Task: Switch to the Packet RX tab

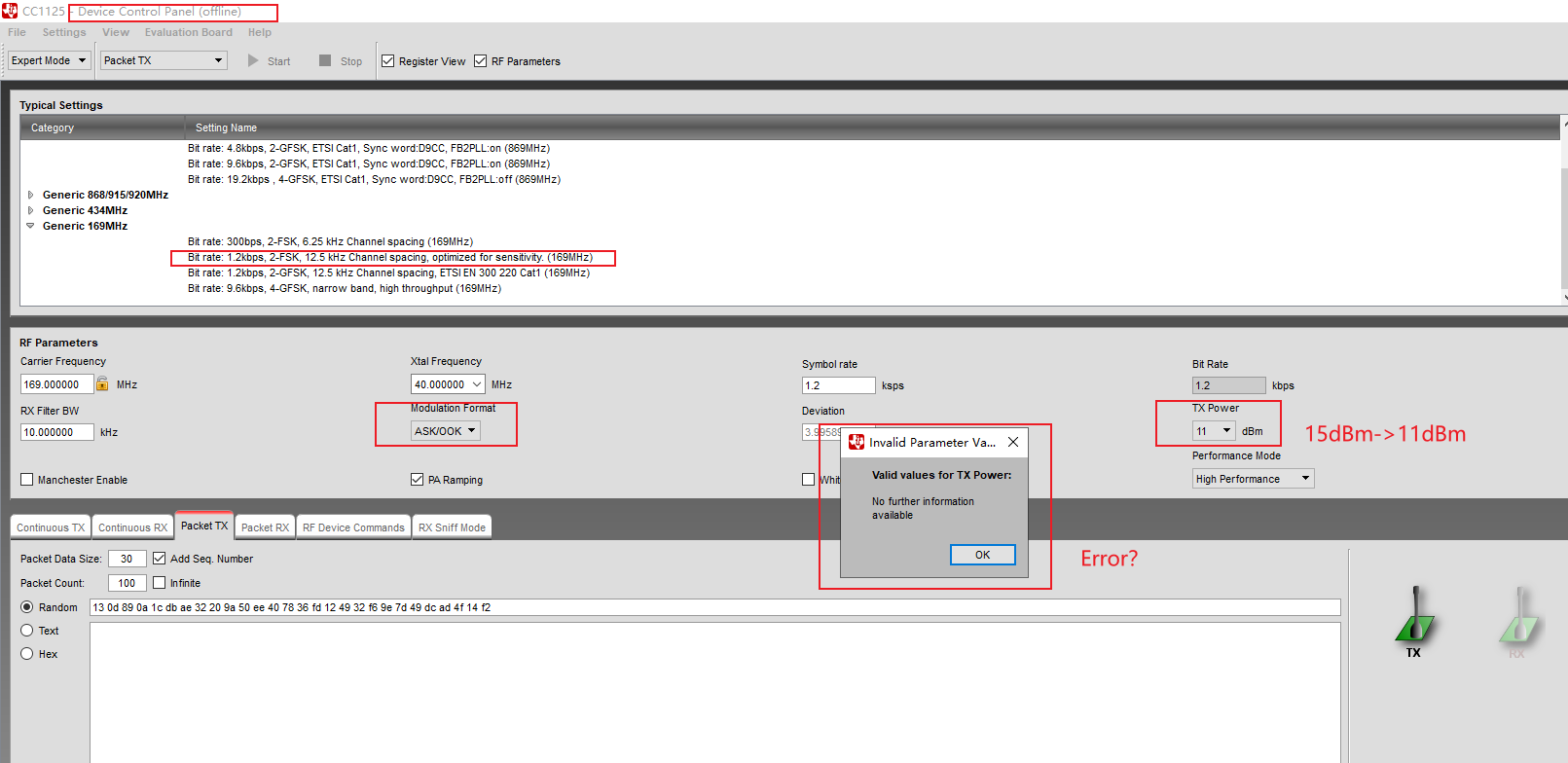Action: pos(265,527)
